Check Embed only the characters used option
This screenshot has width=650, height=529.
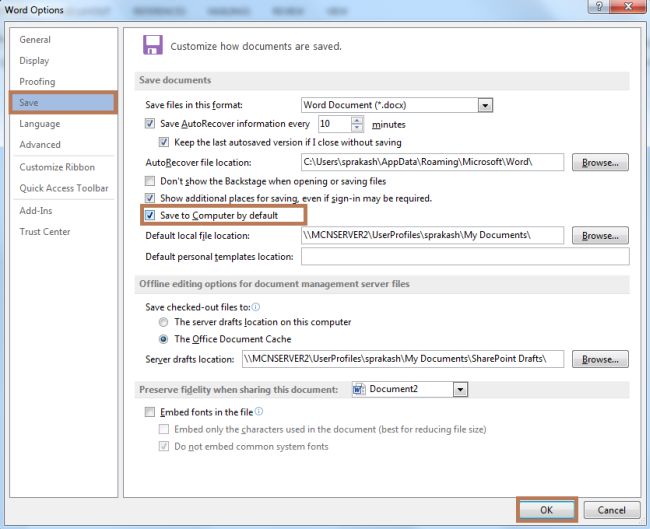point(164,429)
